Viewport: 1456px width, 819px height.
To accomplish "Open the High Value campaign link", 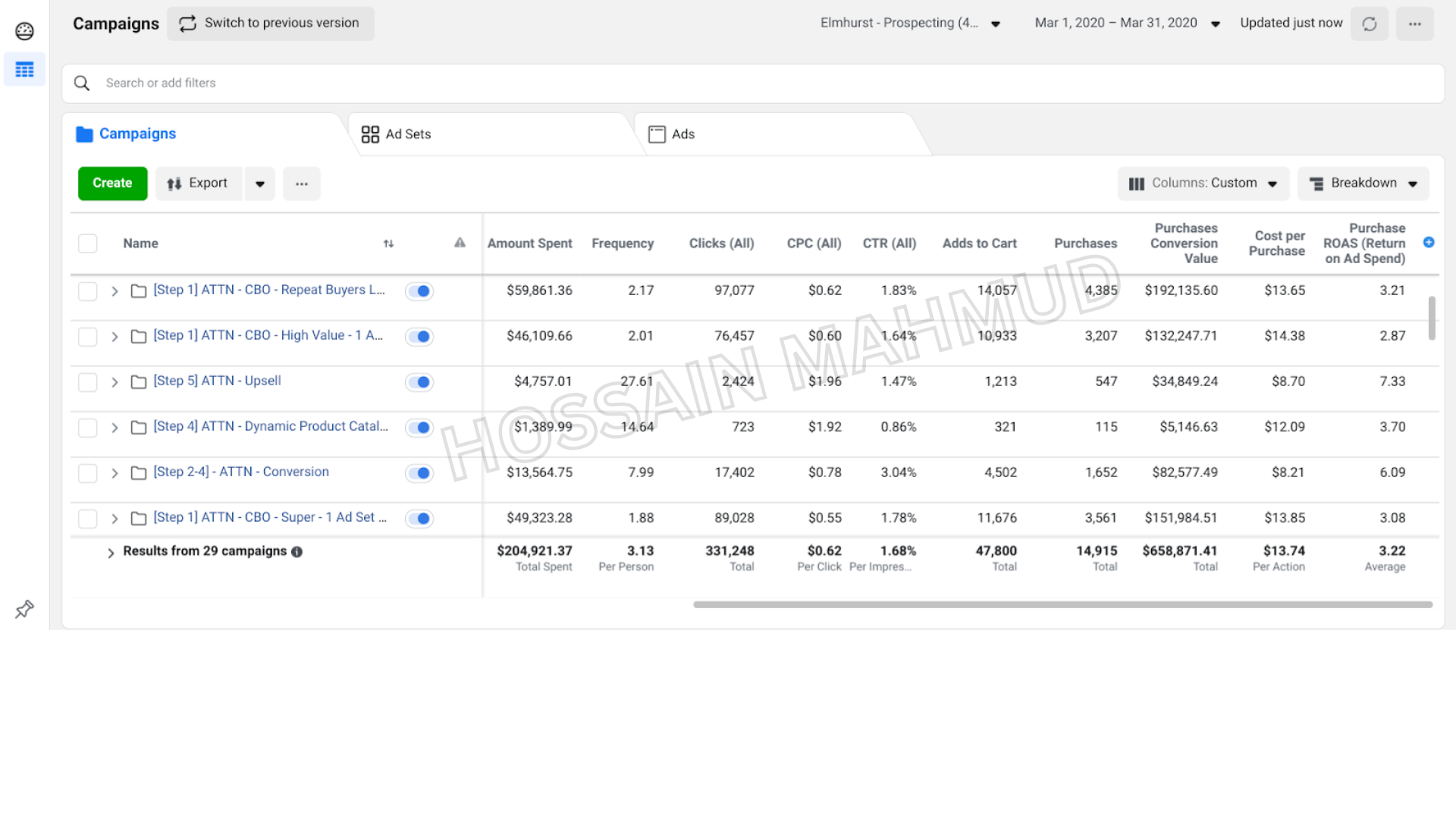I will pyautogui.click(x=268, y=335).
